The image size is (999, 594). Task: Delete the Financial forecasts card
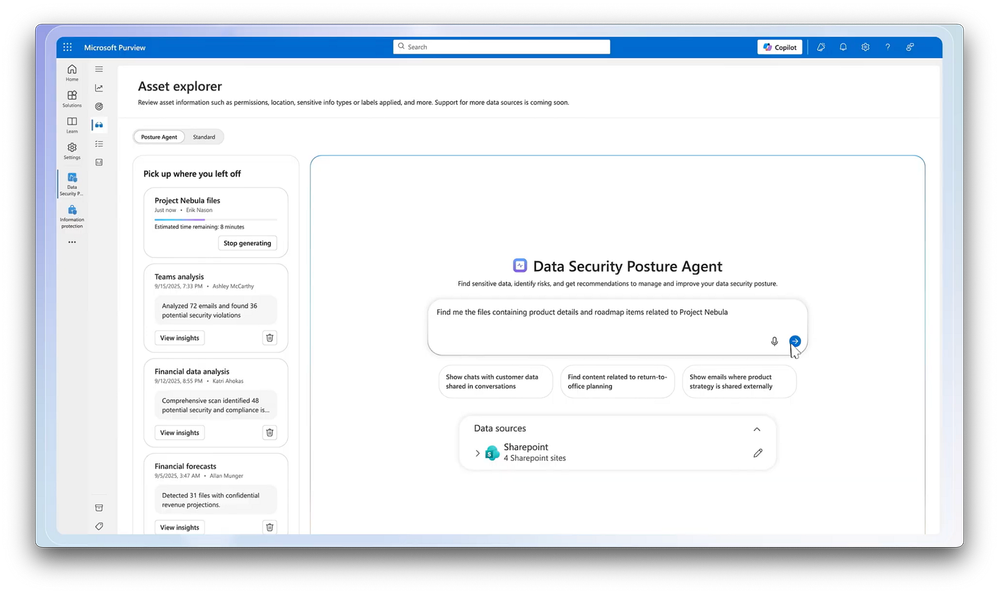point(270,527)
